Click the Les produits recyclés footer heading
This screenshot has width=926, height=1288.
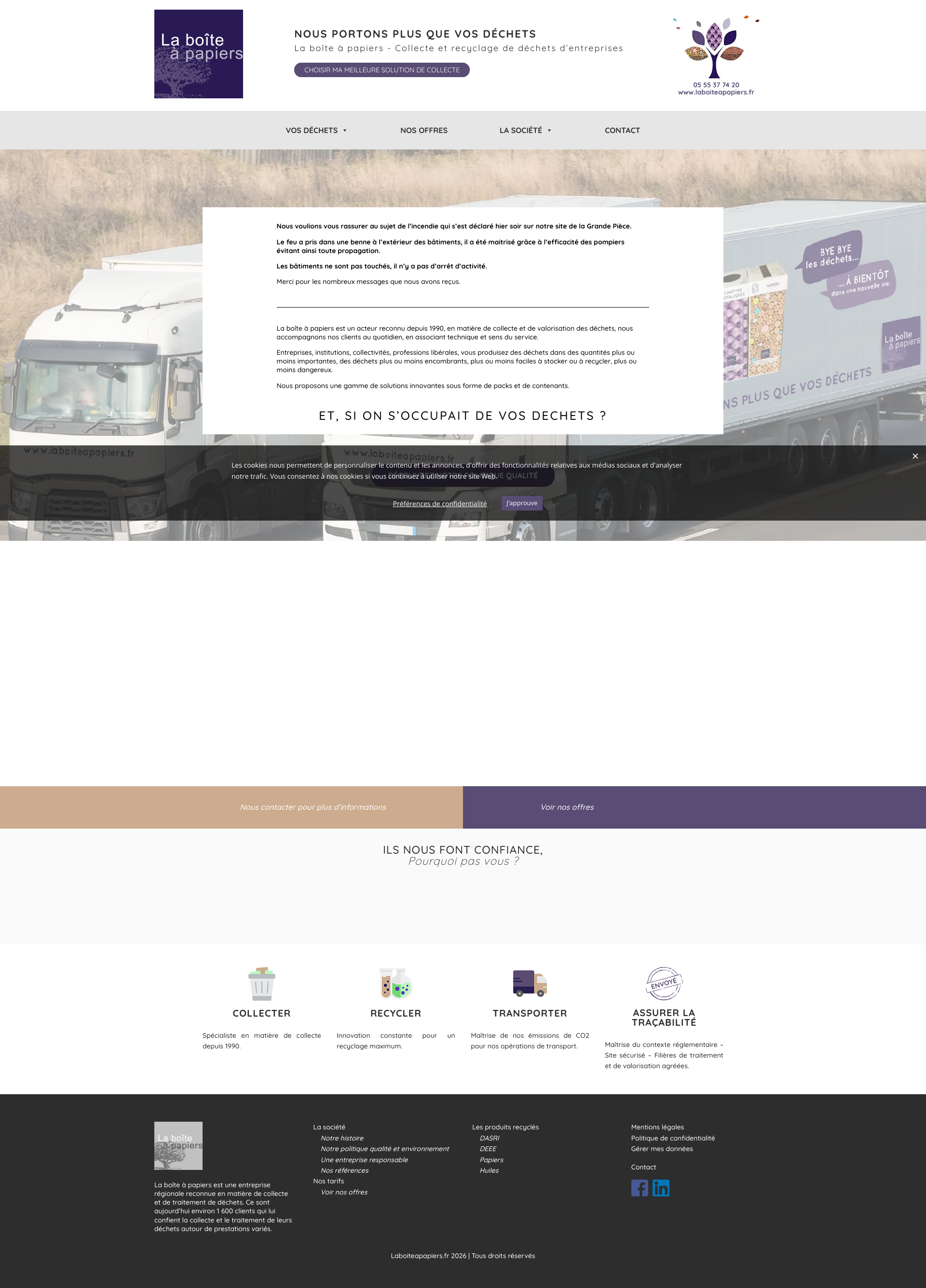point(505,1127)
